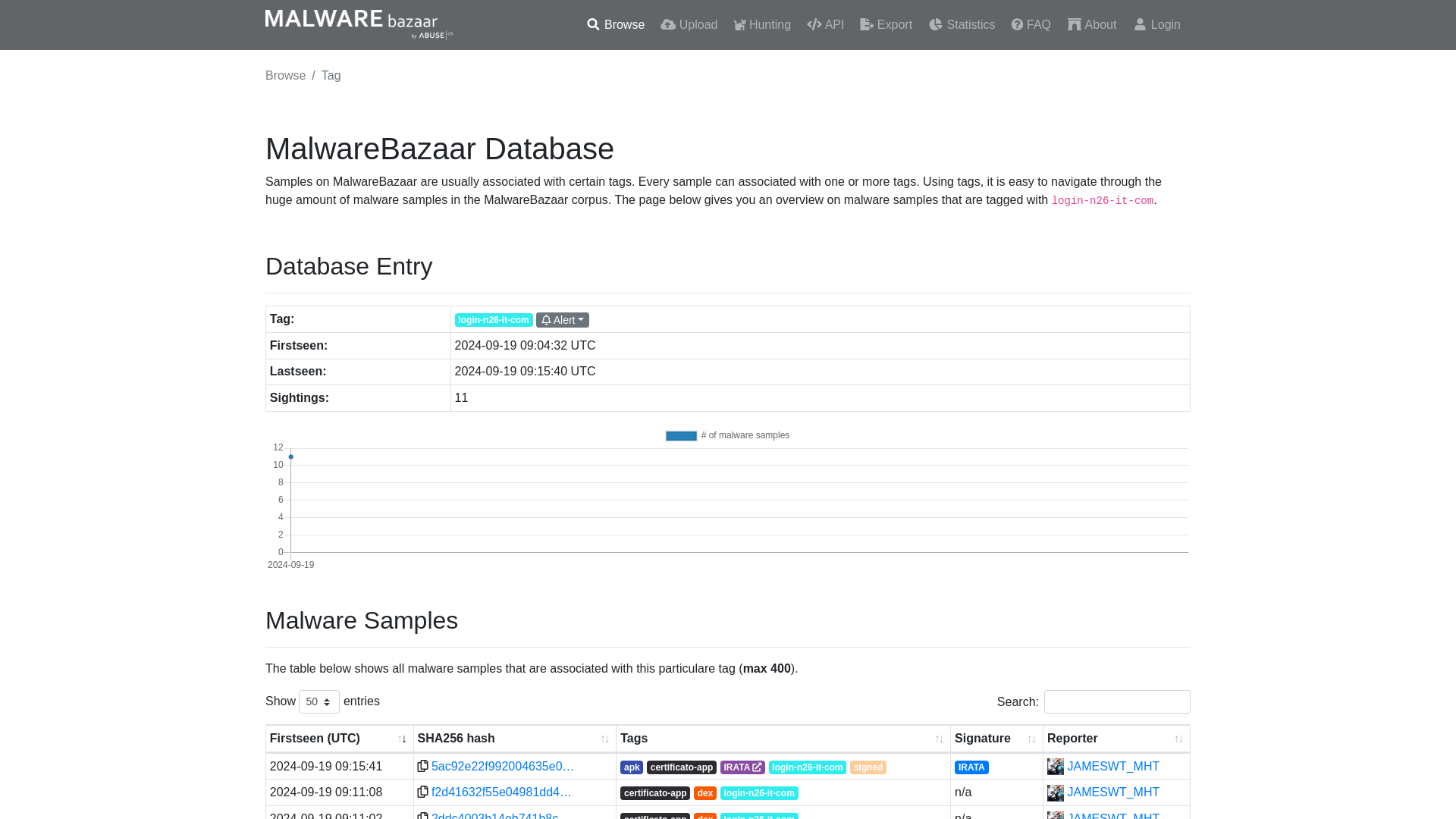
Task: Copy the hash 5ac92e22f992004635e0
Action: [422, 767]
